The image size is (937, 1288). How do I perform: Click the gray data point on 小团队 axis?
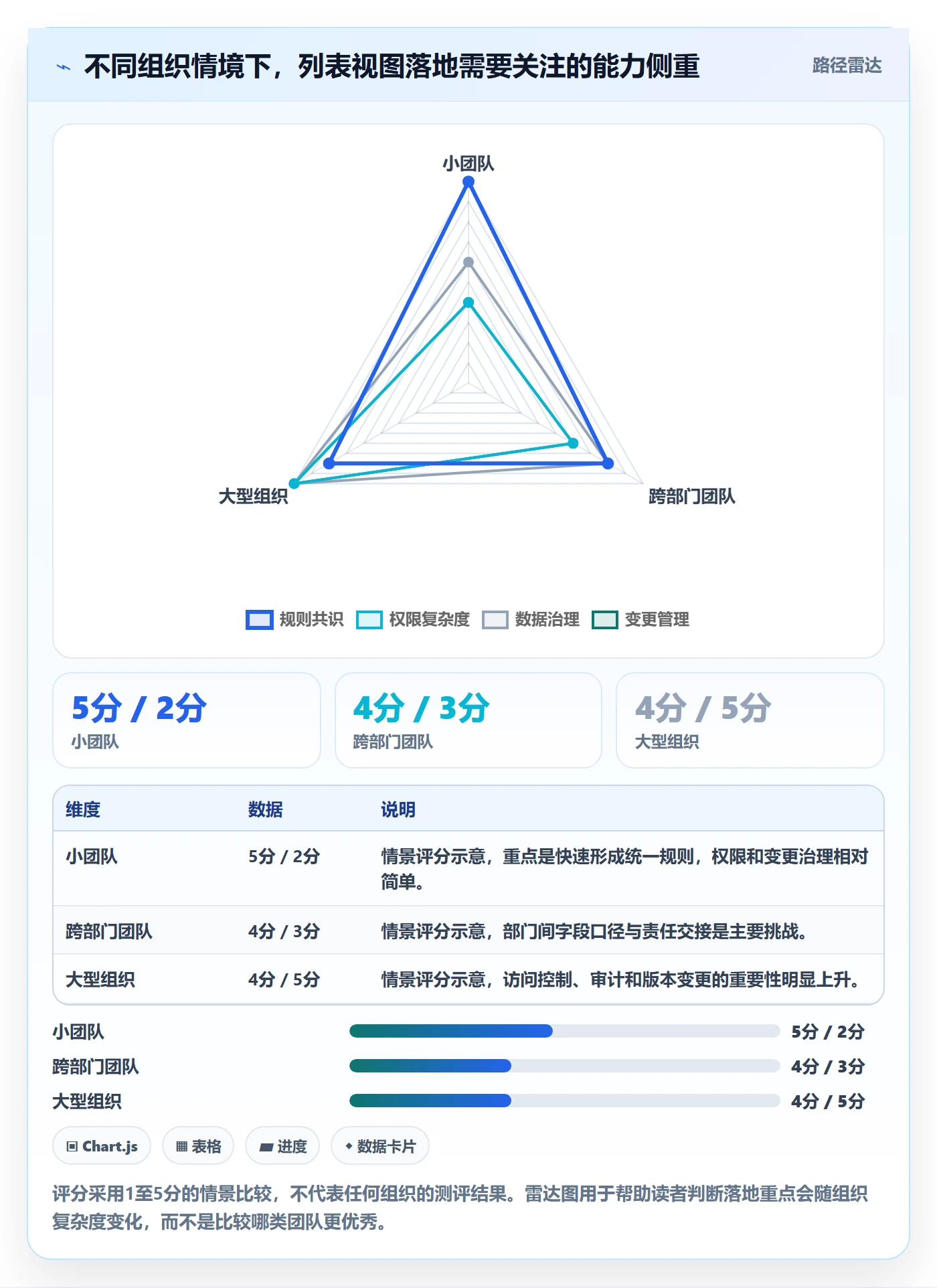[468, 262]
